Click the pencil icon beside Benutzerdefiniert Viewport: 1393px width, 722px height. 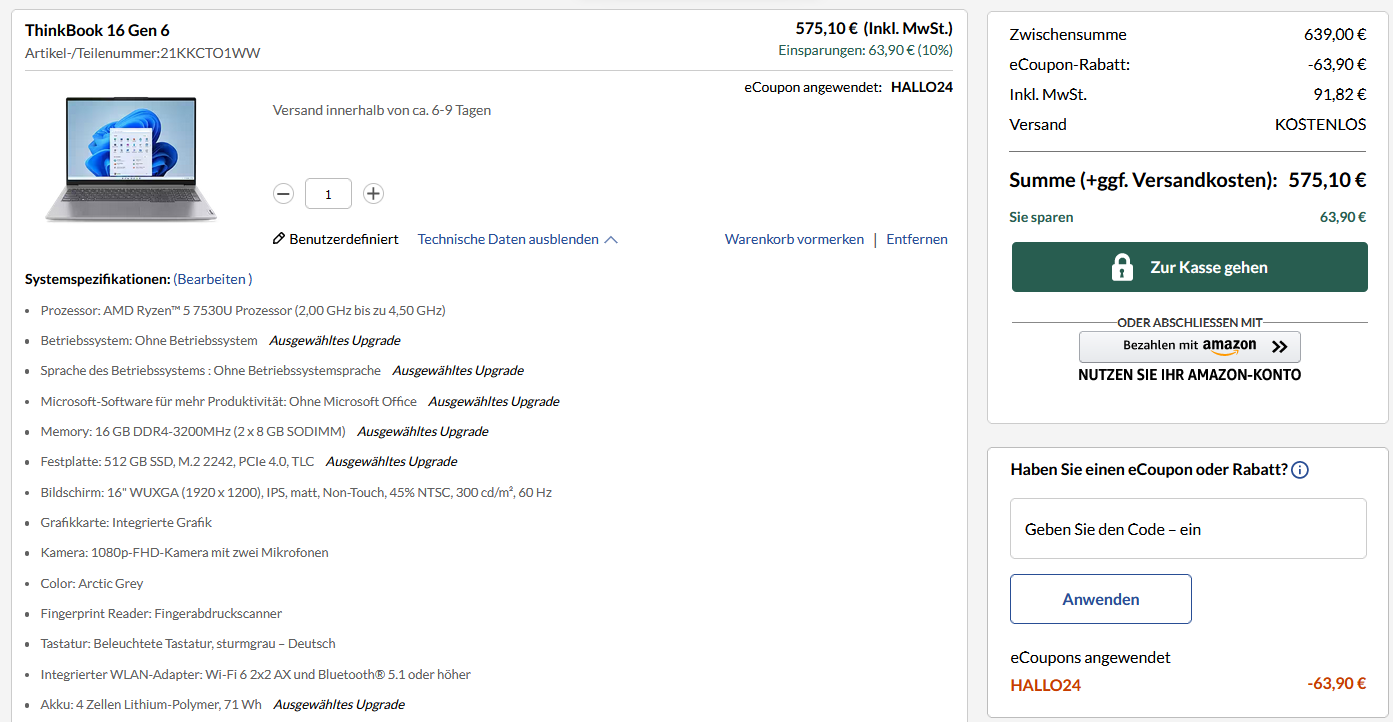tap(278, 238)
